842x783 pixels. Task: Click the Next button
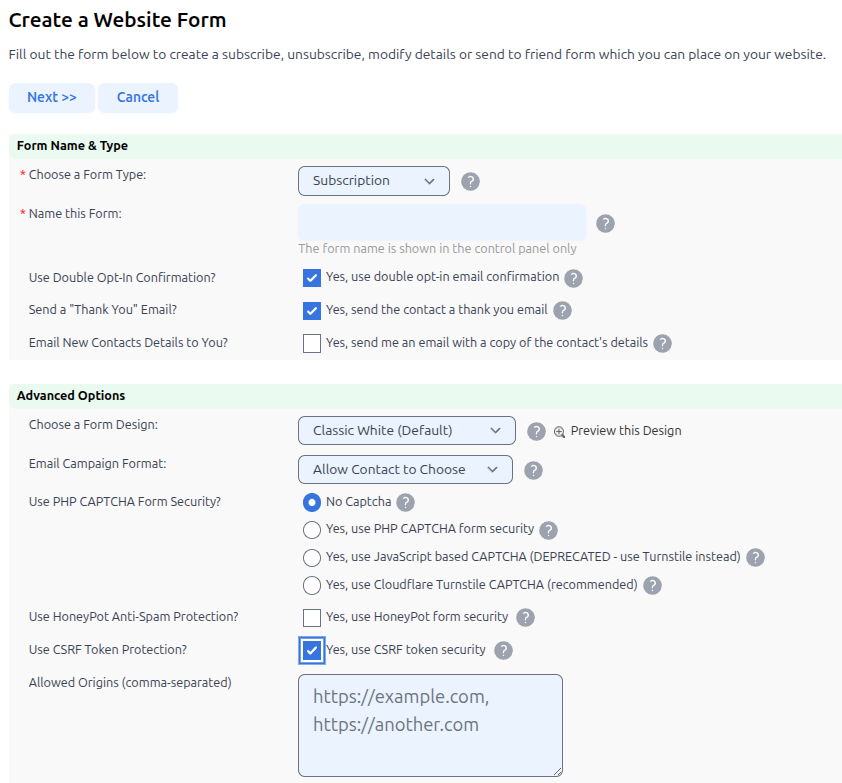click(51, 97)
